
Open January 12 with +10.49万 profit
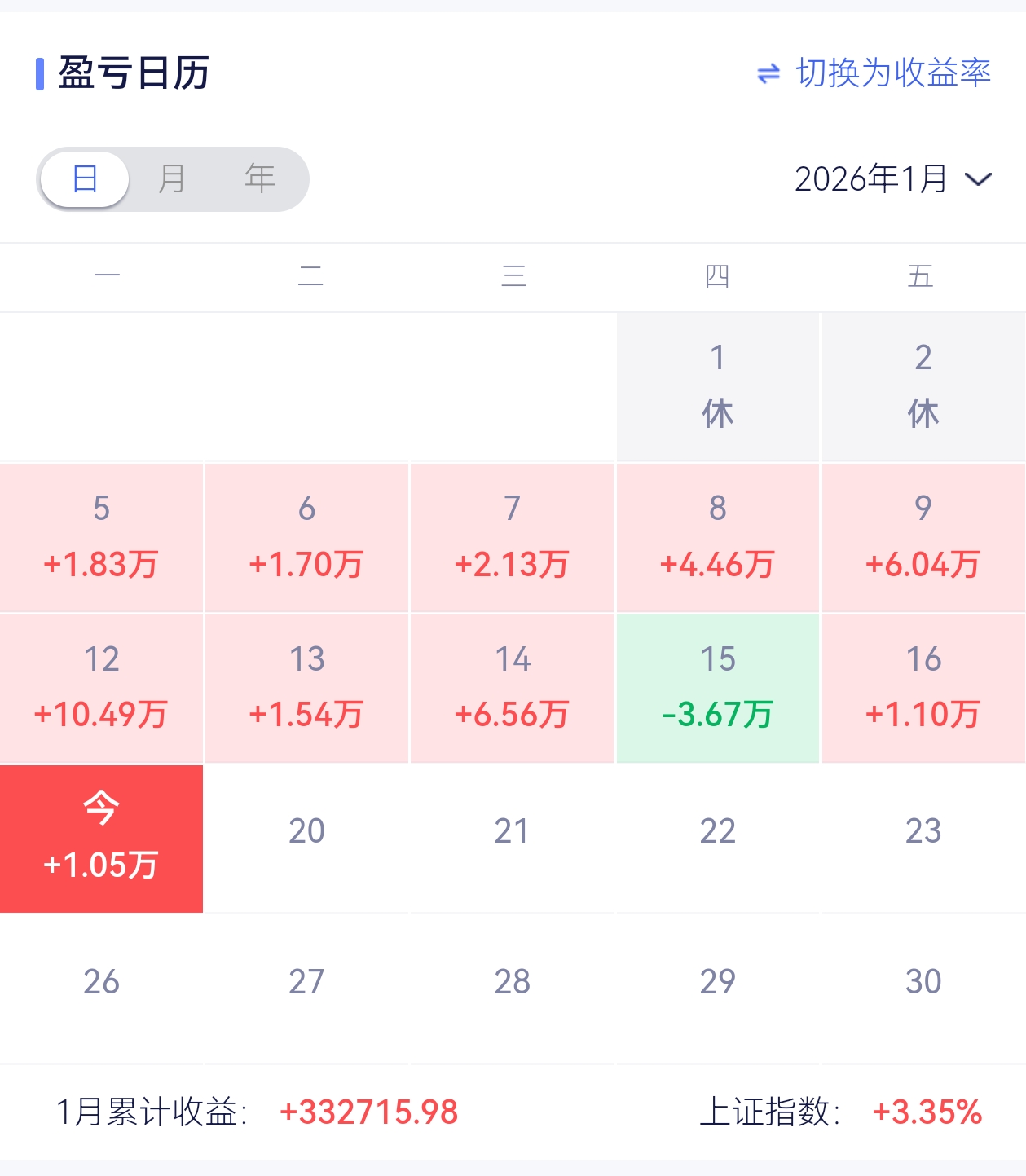101,688
